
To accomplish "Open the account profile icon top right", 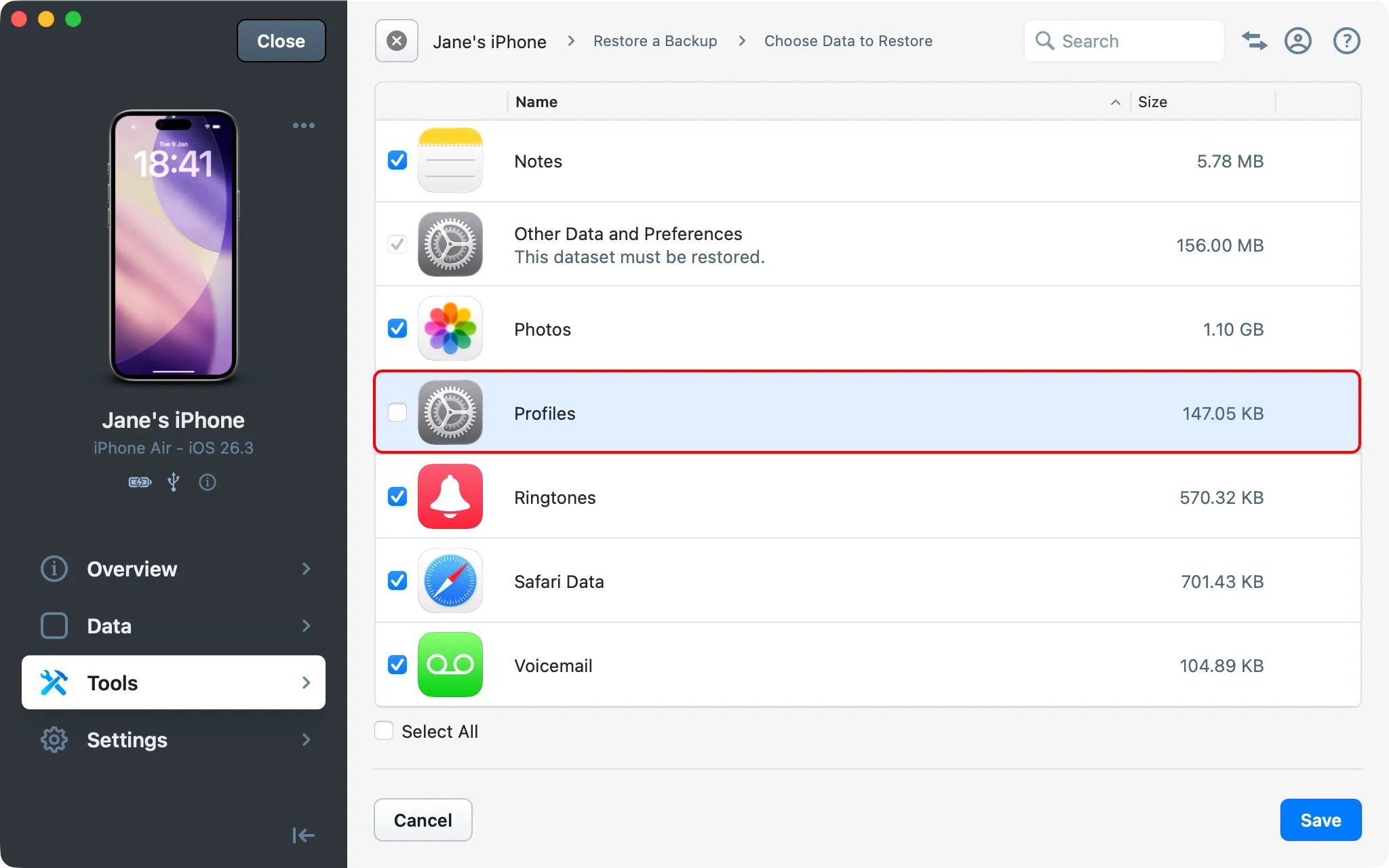I will point(1298,41).
